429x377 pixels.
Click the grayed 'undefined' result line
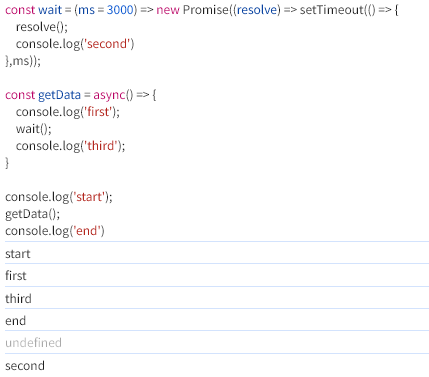217,343
